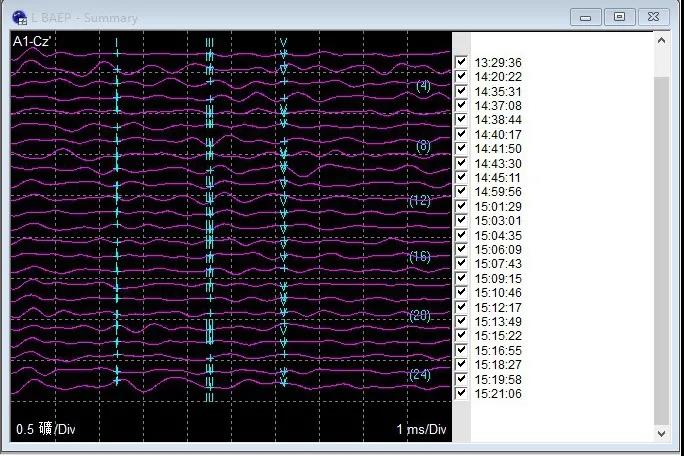Screen dimensions: 684x456
Task: Click trace number label (8)
Action: click(423, 146)
